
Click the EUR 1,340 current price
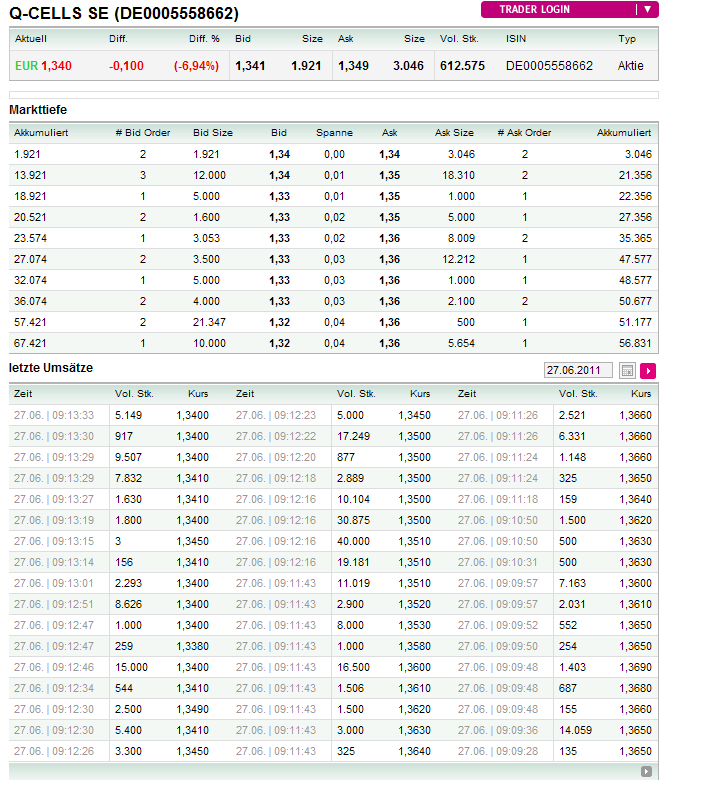[43, 66]
